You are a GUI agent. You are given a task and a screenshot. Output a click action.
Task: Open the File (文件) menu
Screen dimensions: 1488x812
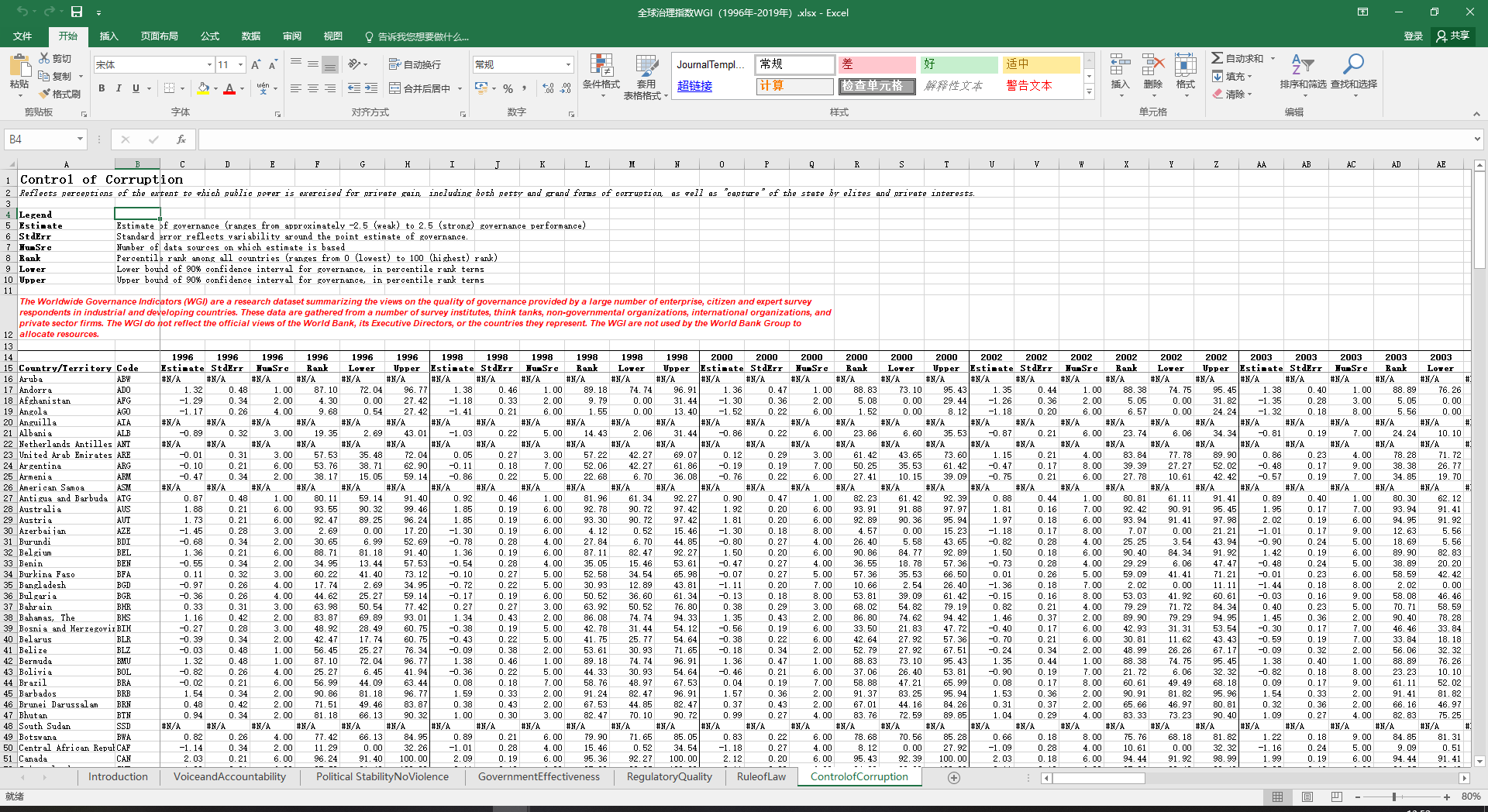coord(22,36)
